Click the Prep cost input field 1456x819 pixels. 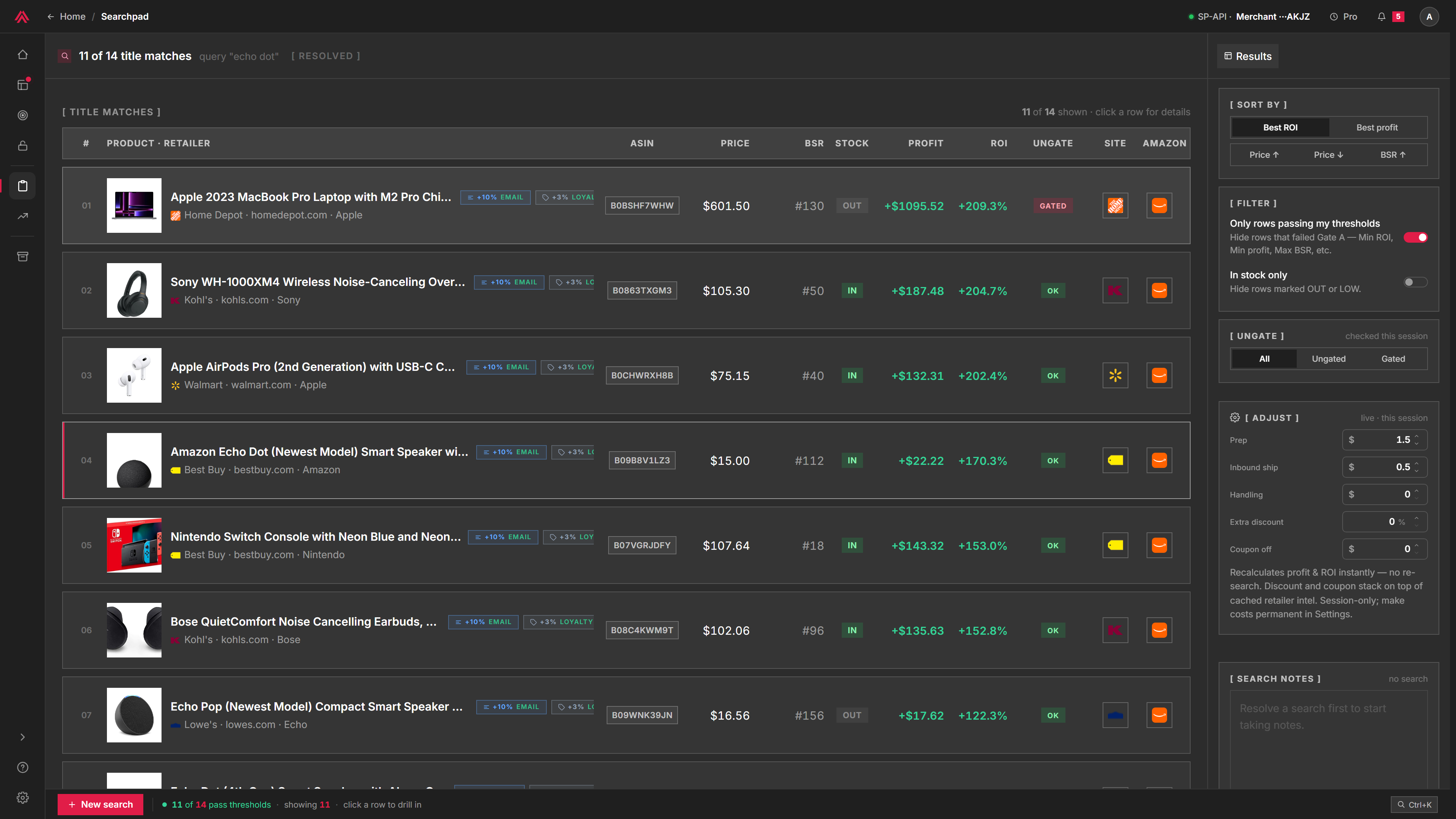click(x=1385, y=440)
